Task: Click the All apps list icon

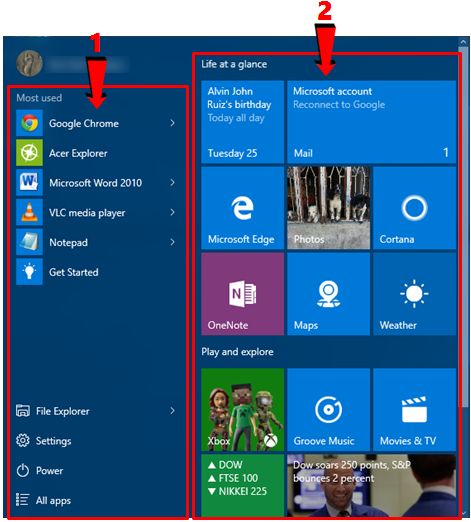Action: click(23, 500)
